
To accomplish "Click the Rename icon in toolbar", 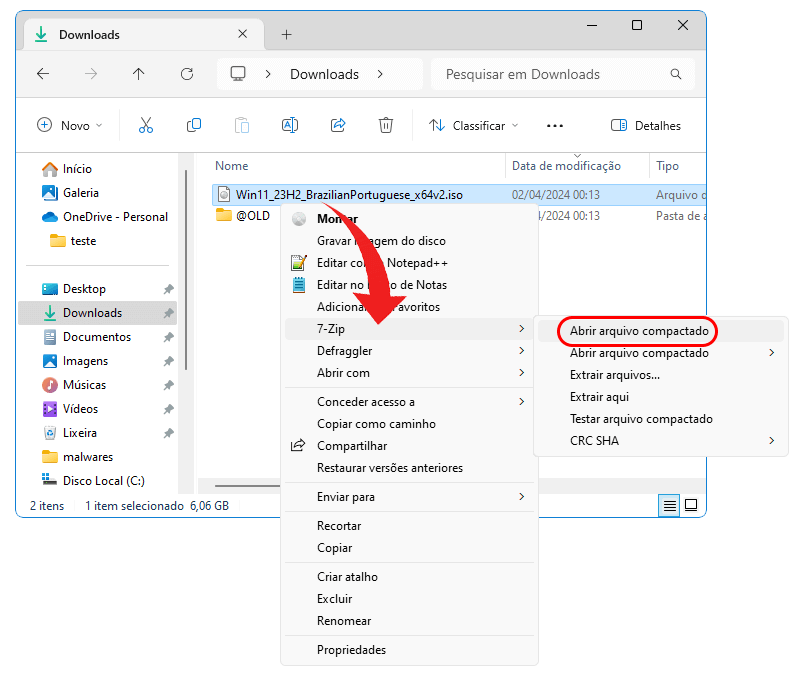I will tap(289, 125).
